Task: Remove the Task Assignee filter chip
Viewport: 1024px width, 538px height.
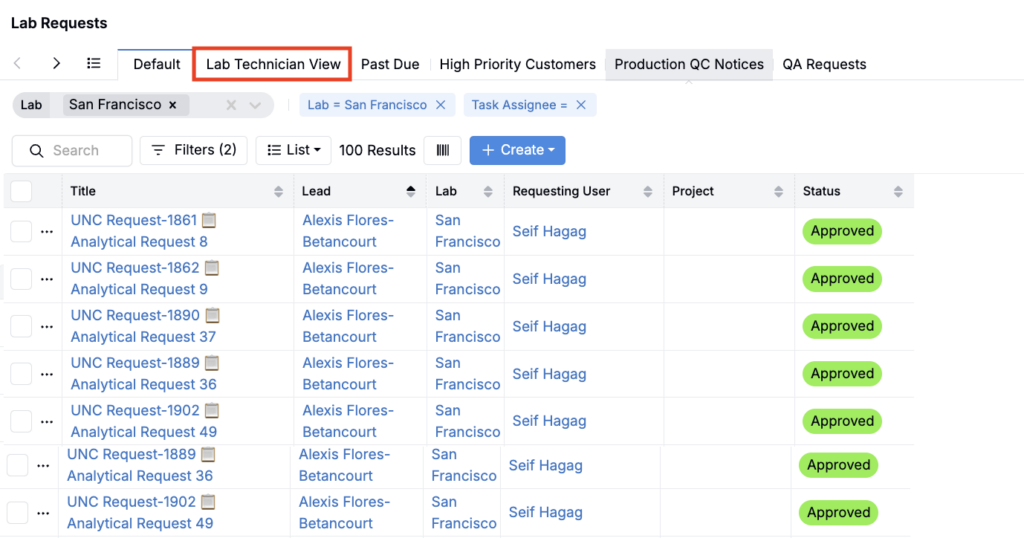Action: tap(581, 105)
